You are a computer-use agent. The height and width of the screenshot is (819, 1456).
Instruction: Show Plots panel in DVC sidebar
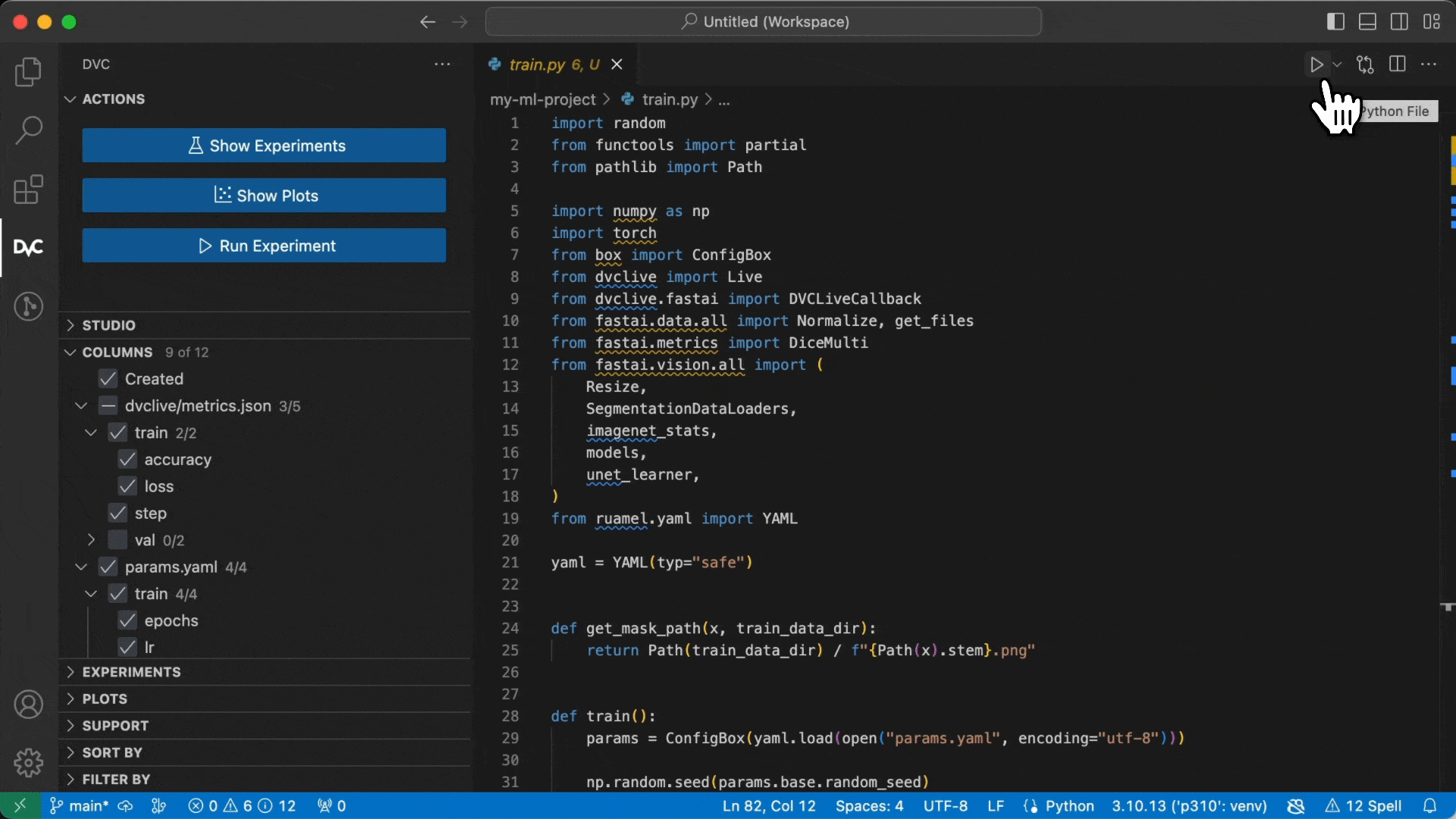(265, 195)
